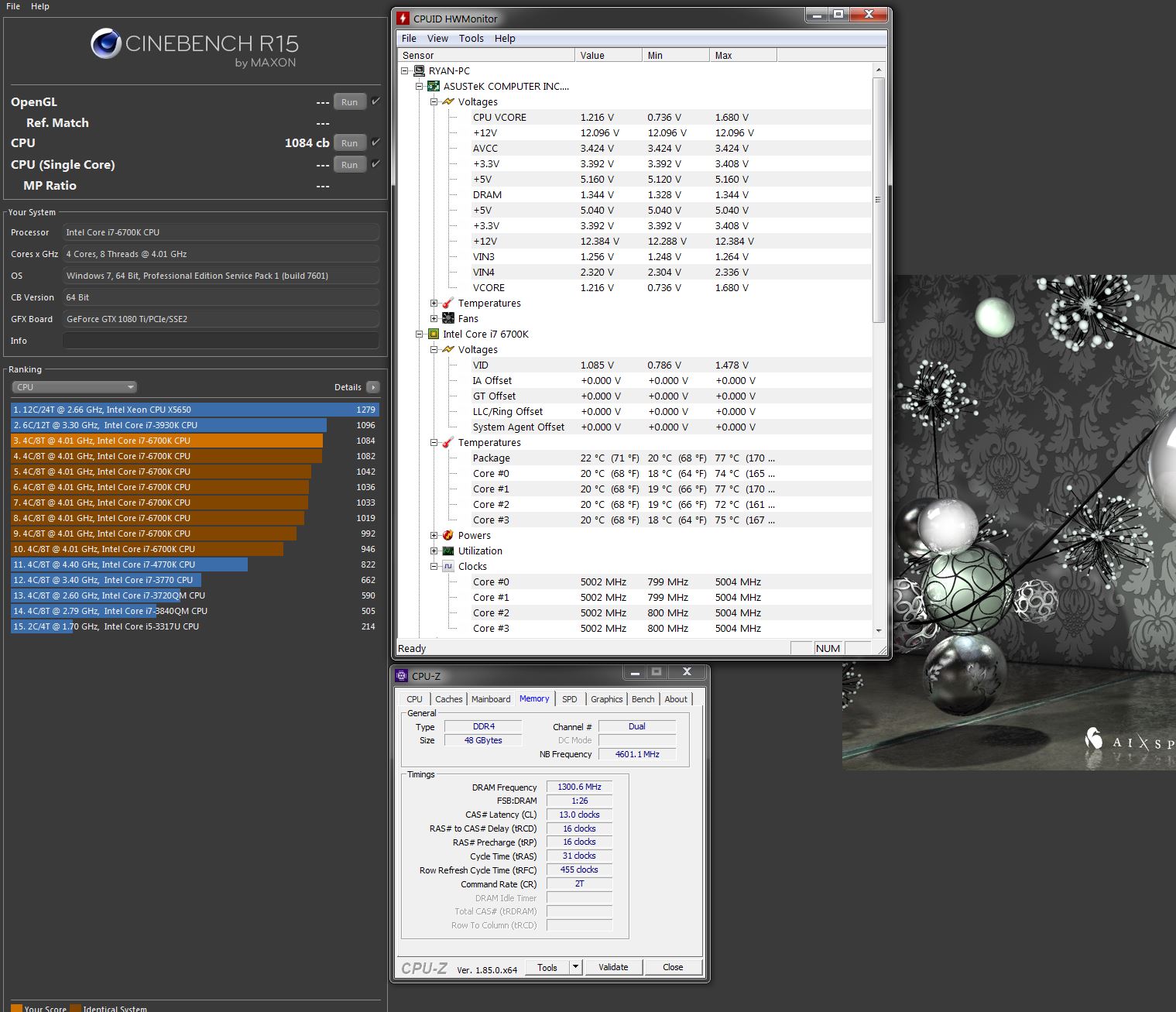Switch to CPU-Z About tab
This screenshot has width=1176, height=1012.
click(x=676, y=699)
